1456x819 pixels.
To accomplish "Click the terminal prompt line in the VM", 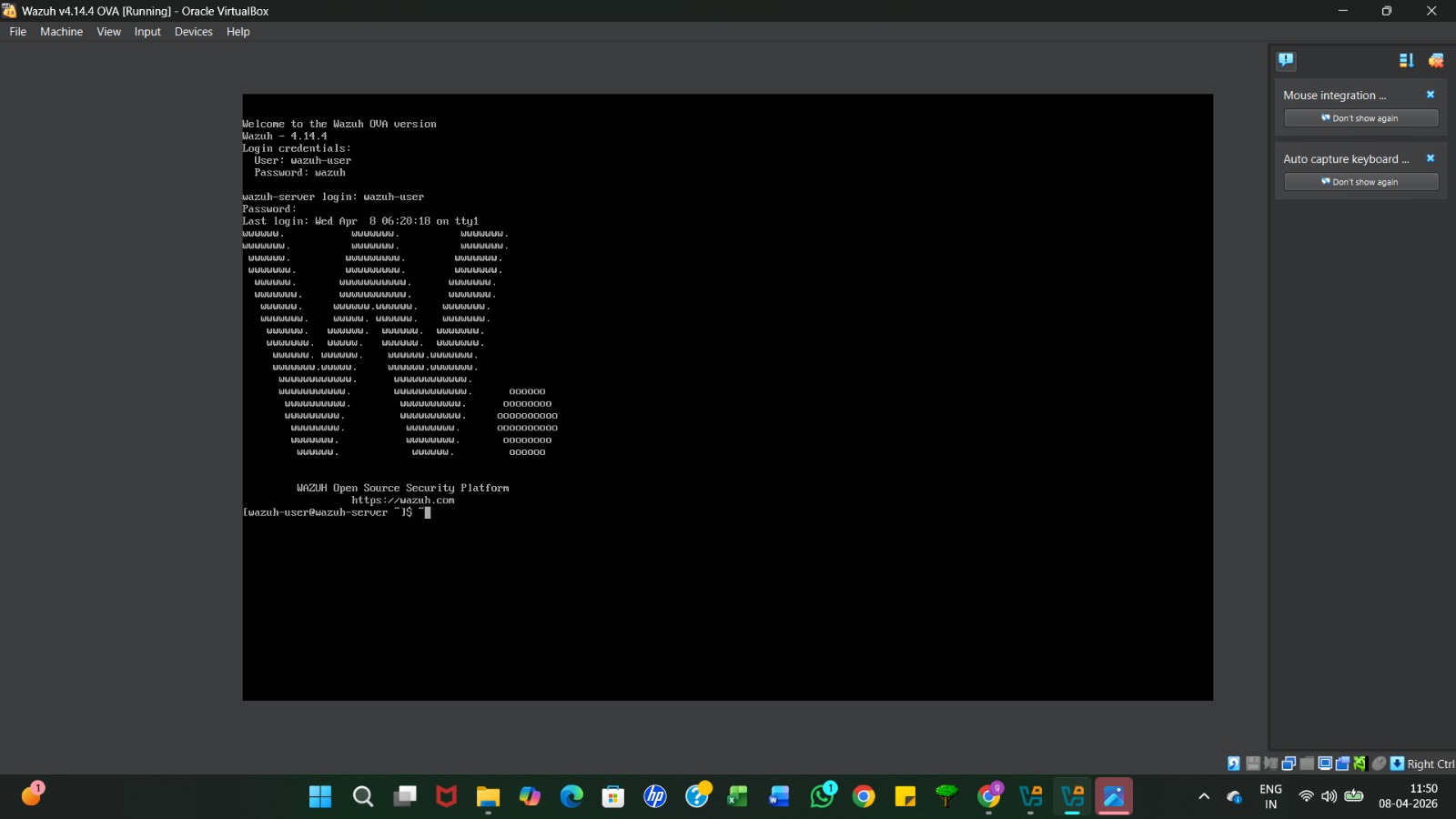I will pos(337,512).
